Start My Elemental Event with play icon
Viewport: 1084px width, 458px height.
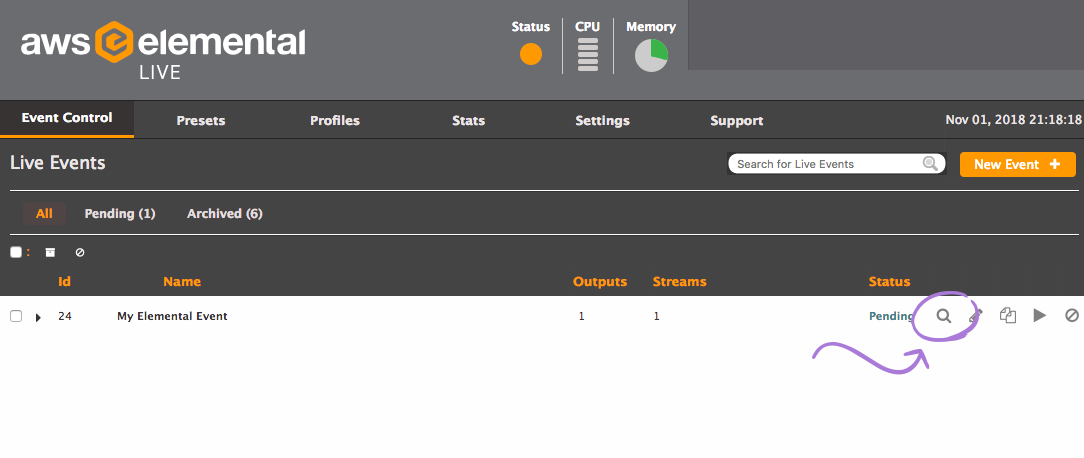[x=1040, y=316]
